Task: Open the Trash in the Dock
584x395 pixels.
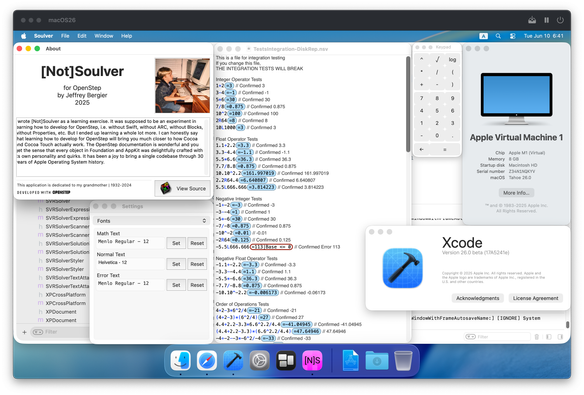Action: coord(403,360)
